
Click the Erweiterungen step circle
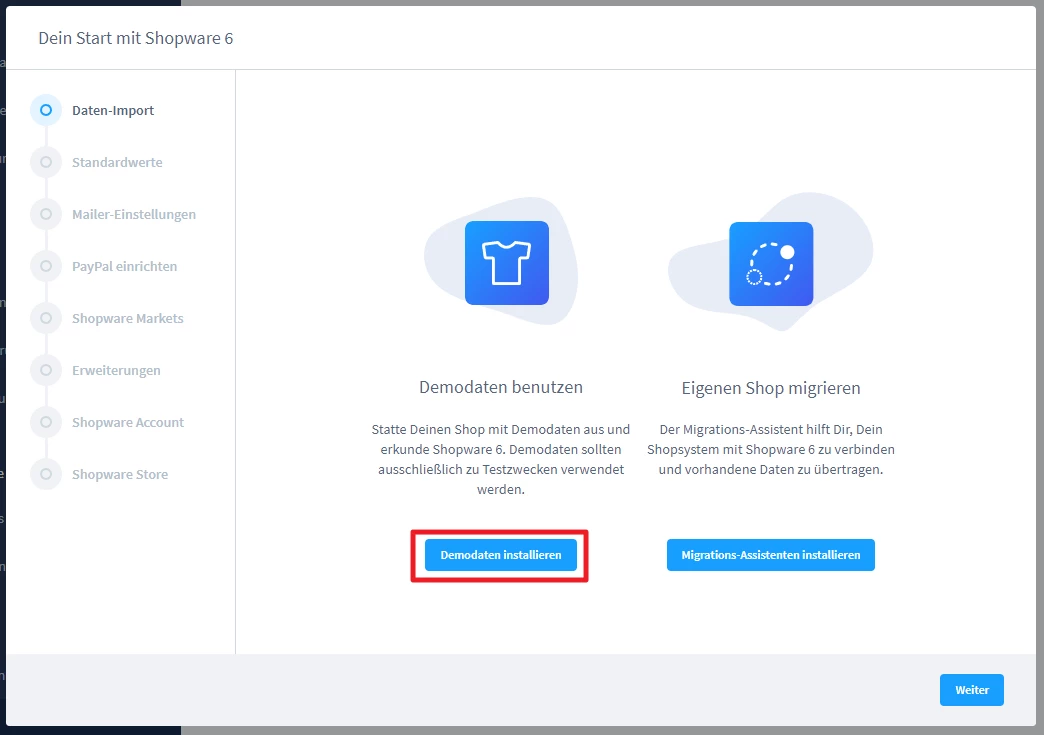click(46, 370)
